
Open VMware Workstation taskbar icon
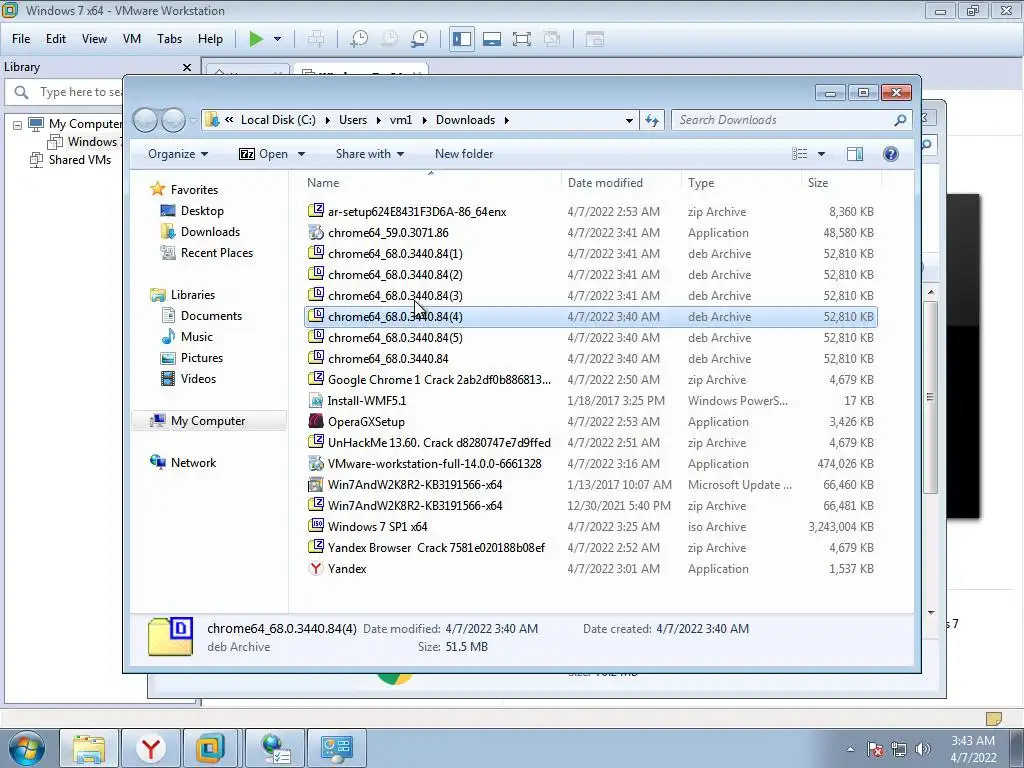pyautogui.click(x=210, y=748)
